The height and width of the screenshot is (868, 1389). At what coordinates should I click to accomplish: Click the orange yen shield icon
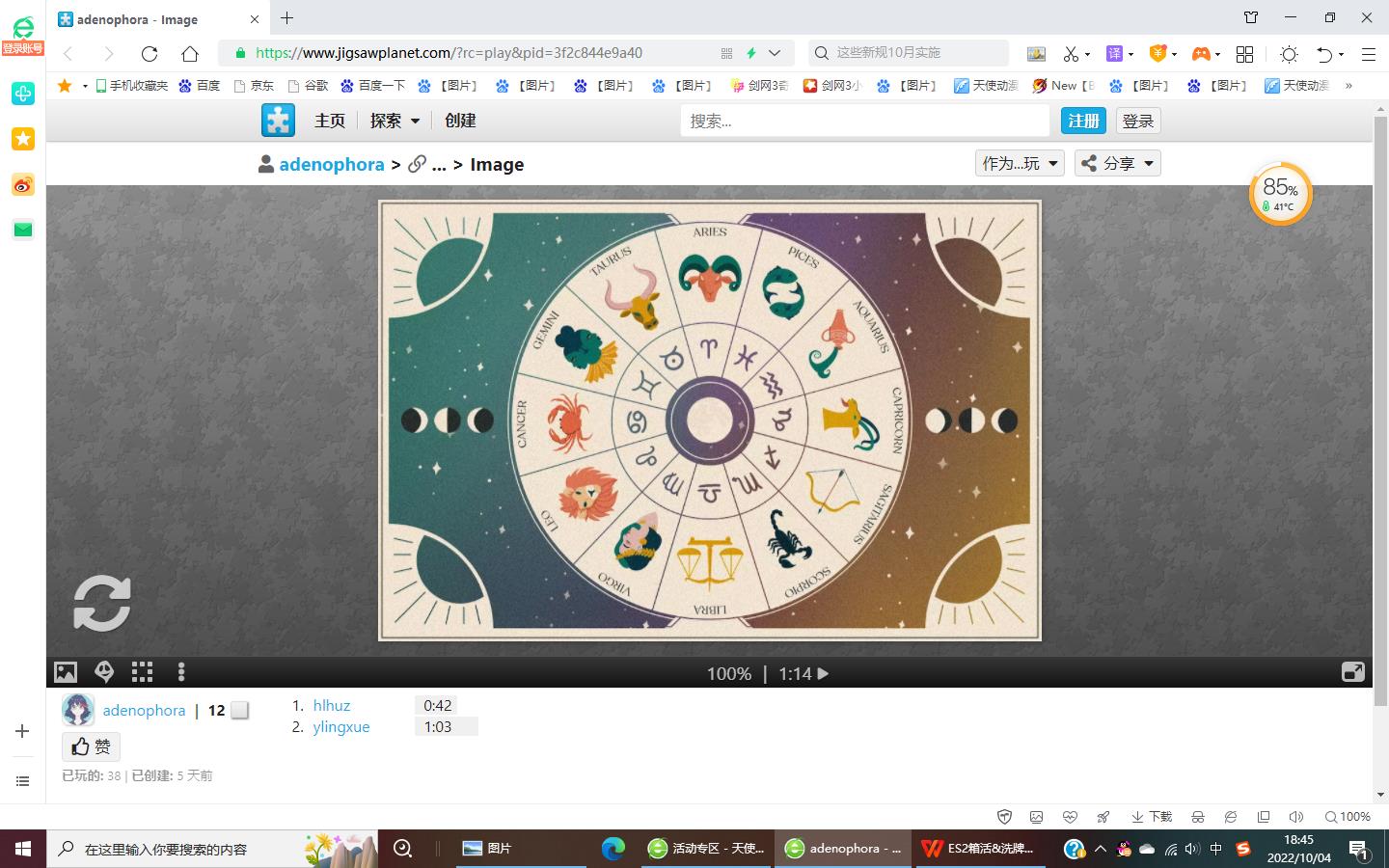point(1157,53)
